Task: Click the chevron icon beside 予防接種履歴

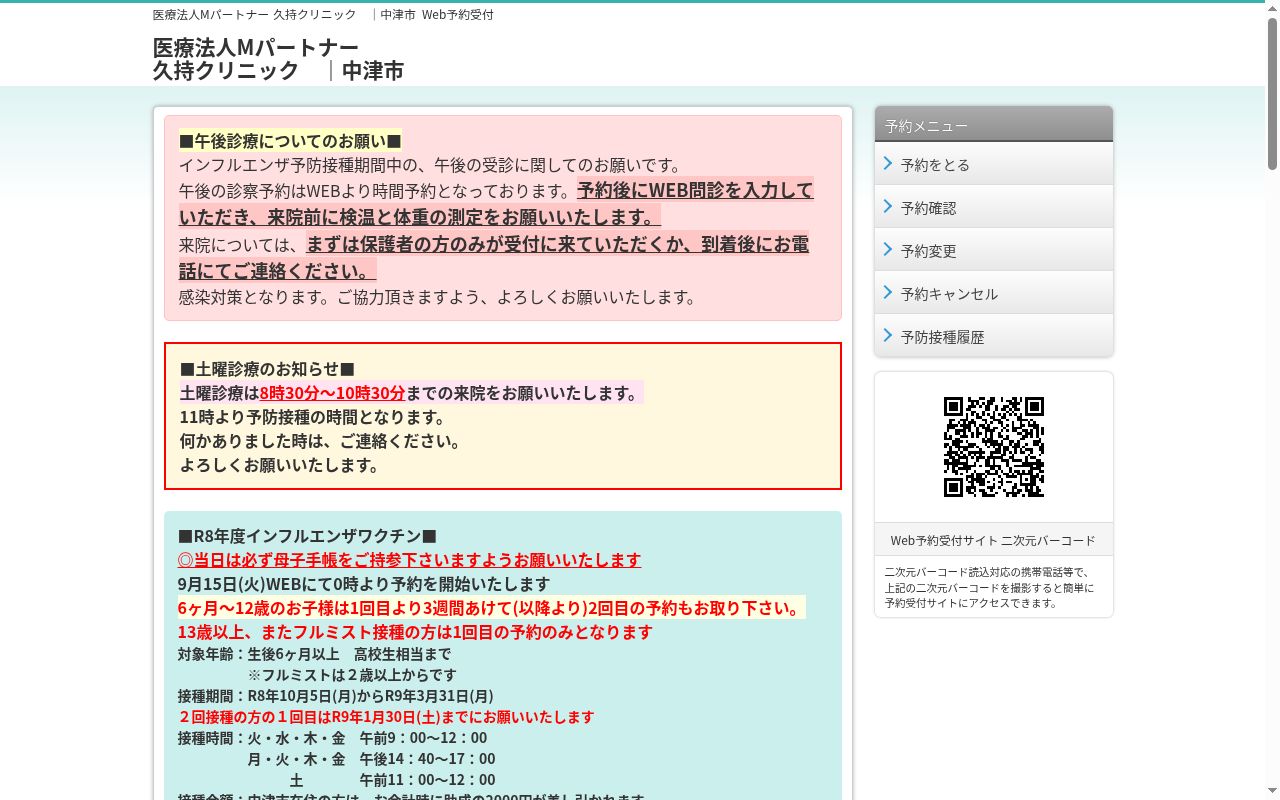Action: click(887, 335)
